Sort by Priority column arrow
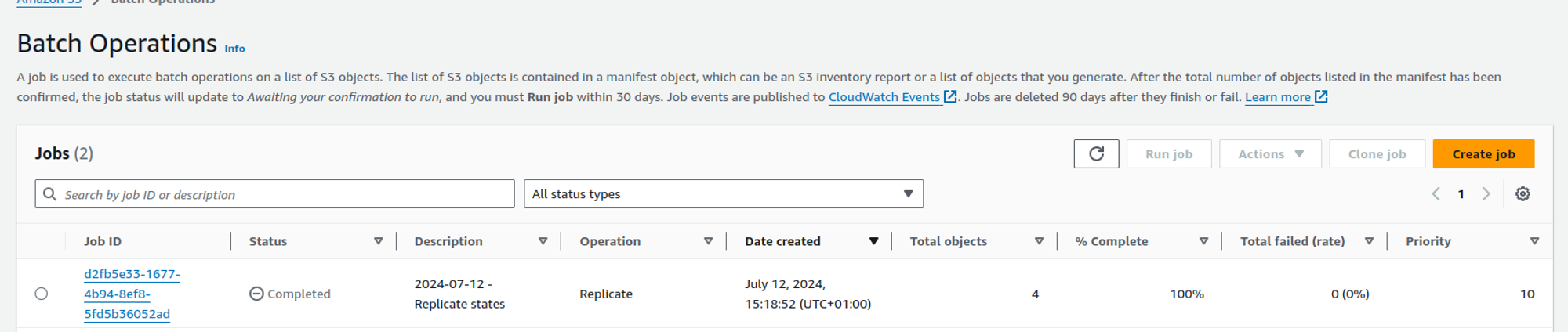1568x332 pixels. point(1534,241)
